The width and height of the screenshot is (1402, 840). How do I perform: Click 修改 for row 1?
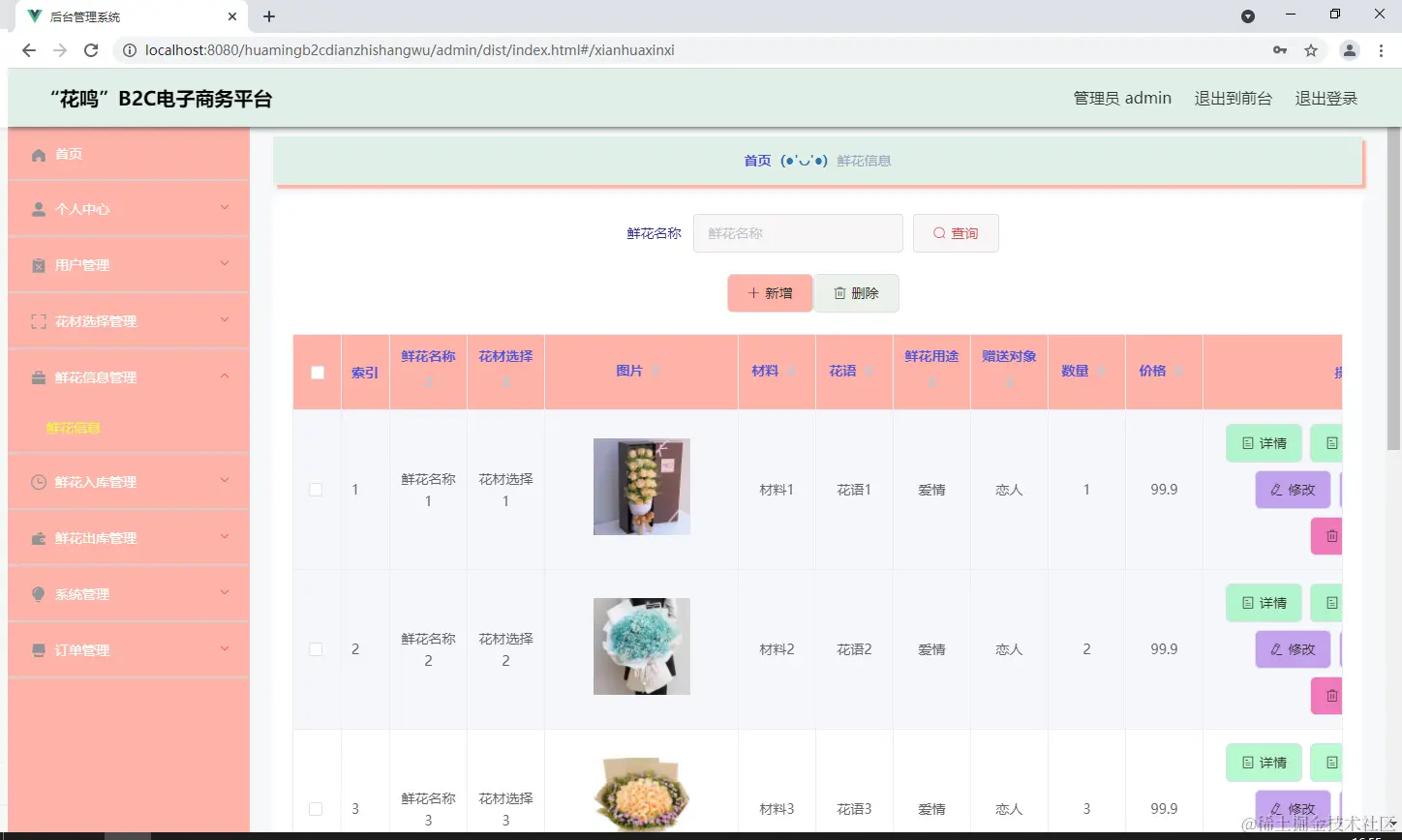(1293, 490)
